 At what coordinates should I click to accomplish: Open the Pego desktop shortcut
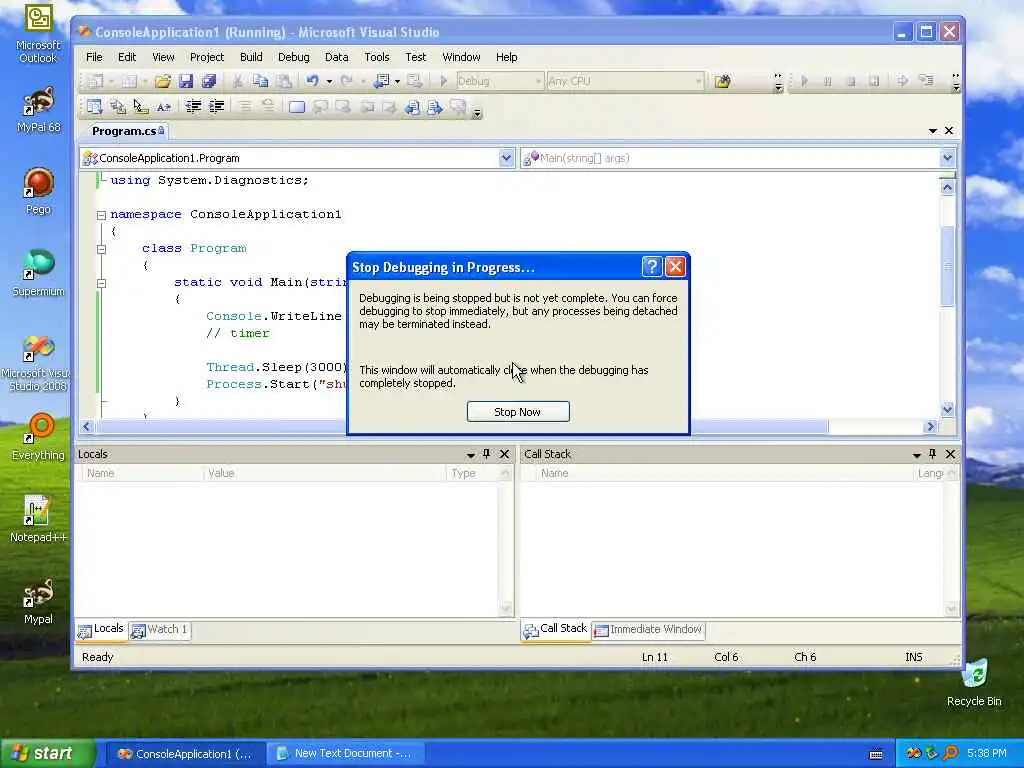click(38, 190)
